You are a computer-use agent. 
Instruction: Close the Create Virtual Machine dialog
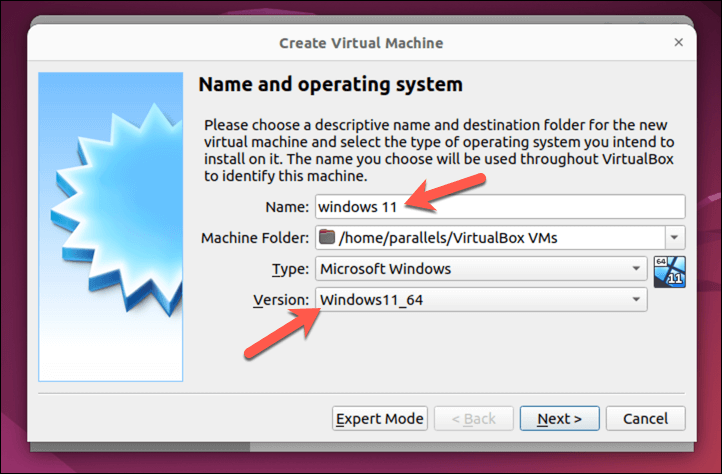[678, 42]
